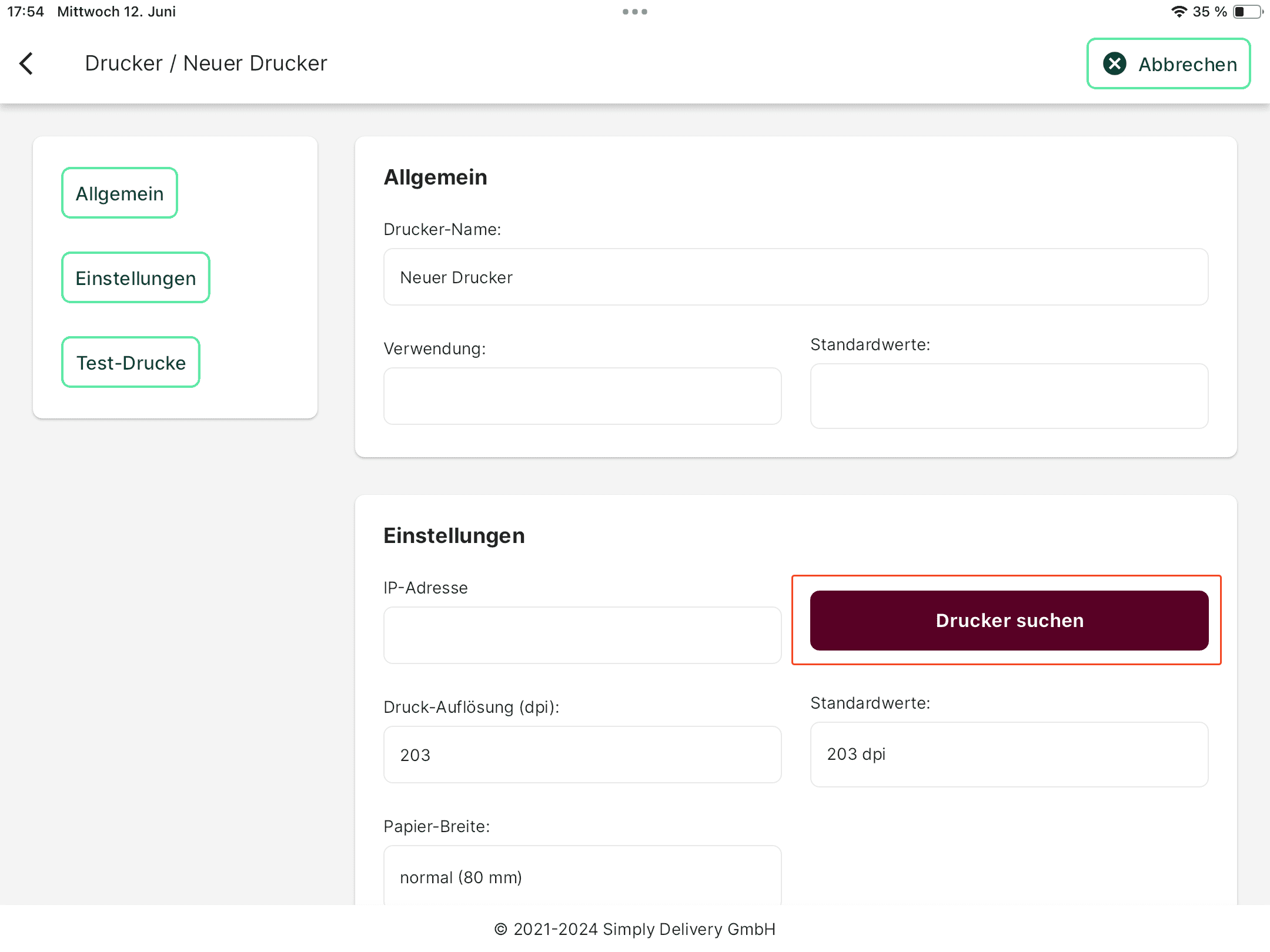
Task: Click the Drucker / Neuer Drucker title
Action: pos(206,63)
